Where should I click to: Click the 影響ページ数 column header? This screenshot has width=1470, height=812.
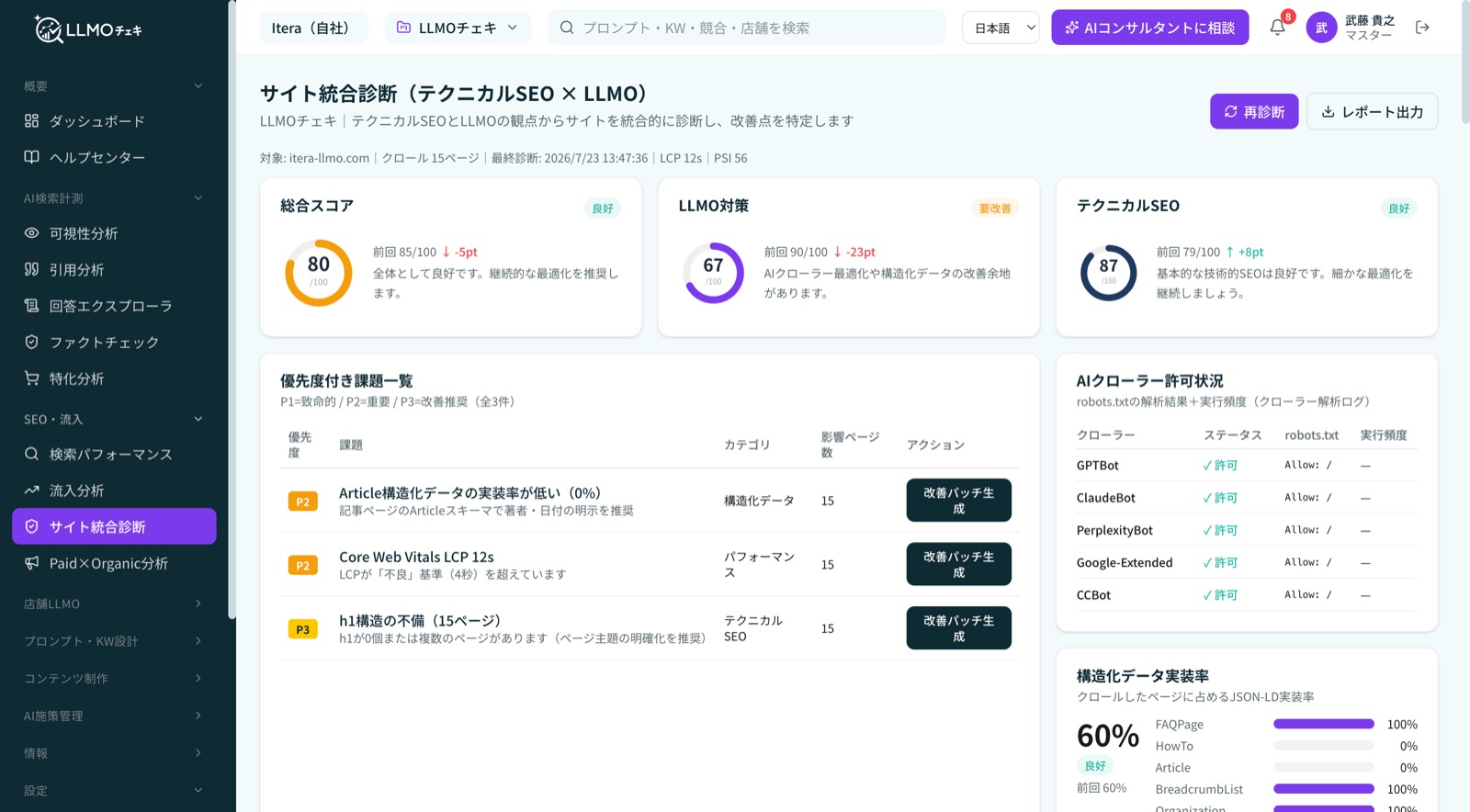pos(850,445)
